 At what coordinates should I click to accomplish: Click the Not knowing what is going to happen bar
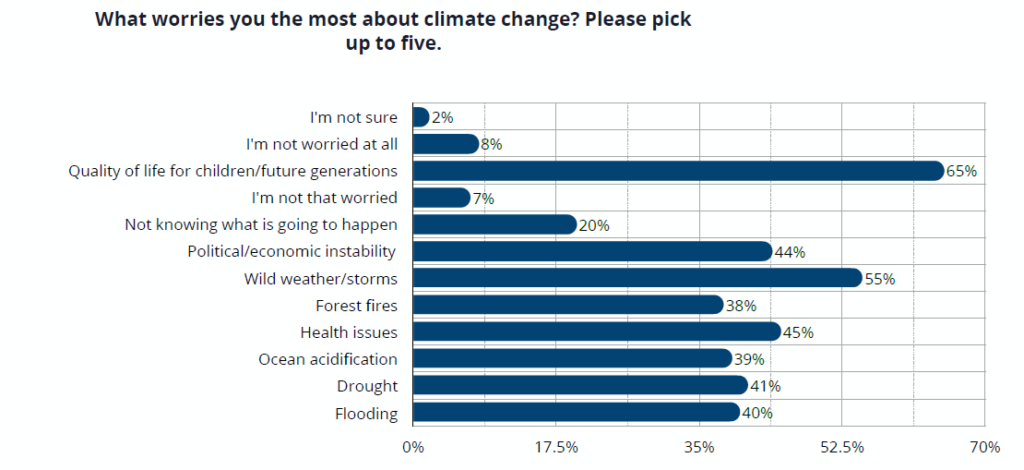[x=493, y=224]
